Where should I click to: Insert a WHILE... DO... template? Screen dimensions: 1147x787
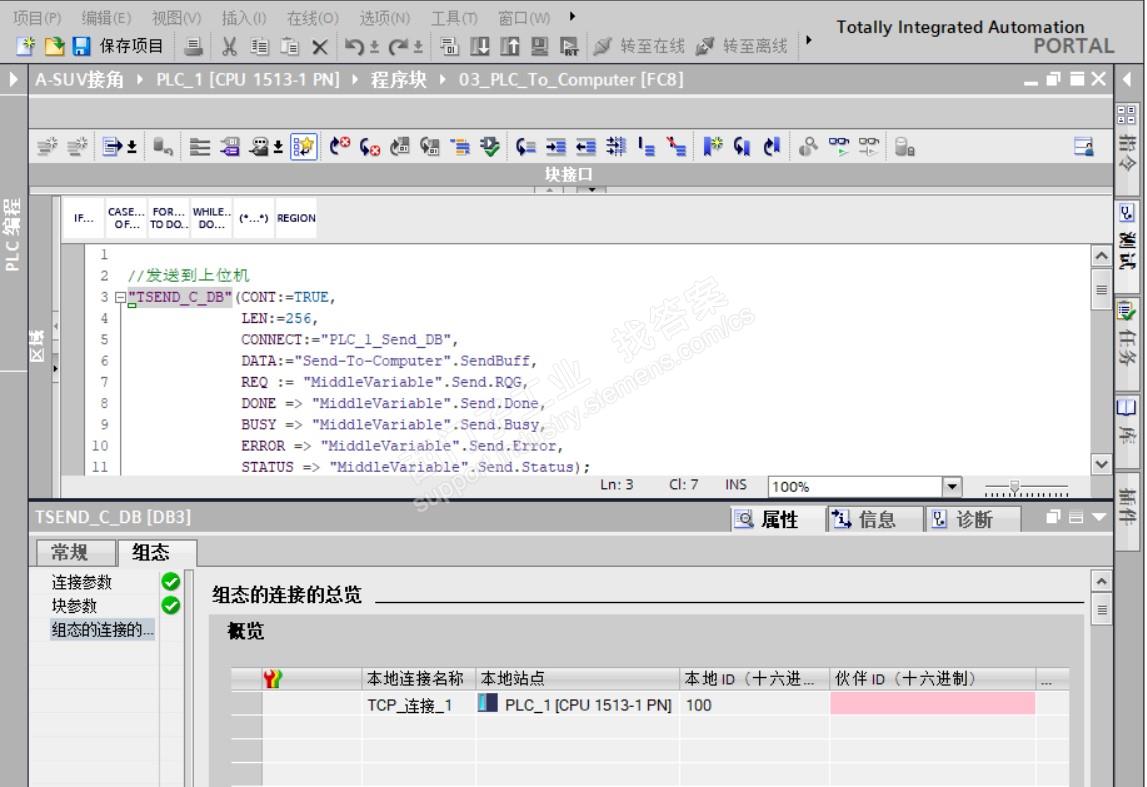pos(211,218)
